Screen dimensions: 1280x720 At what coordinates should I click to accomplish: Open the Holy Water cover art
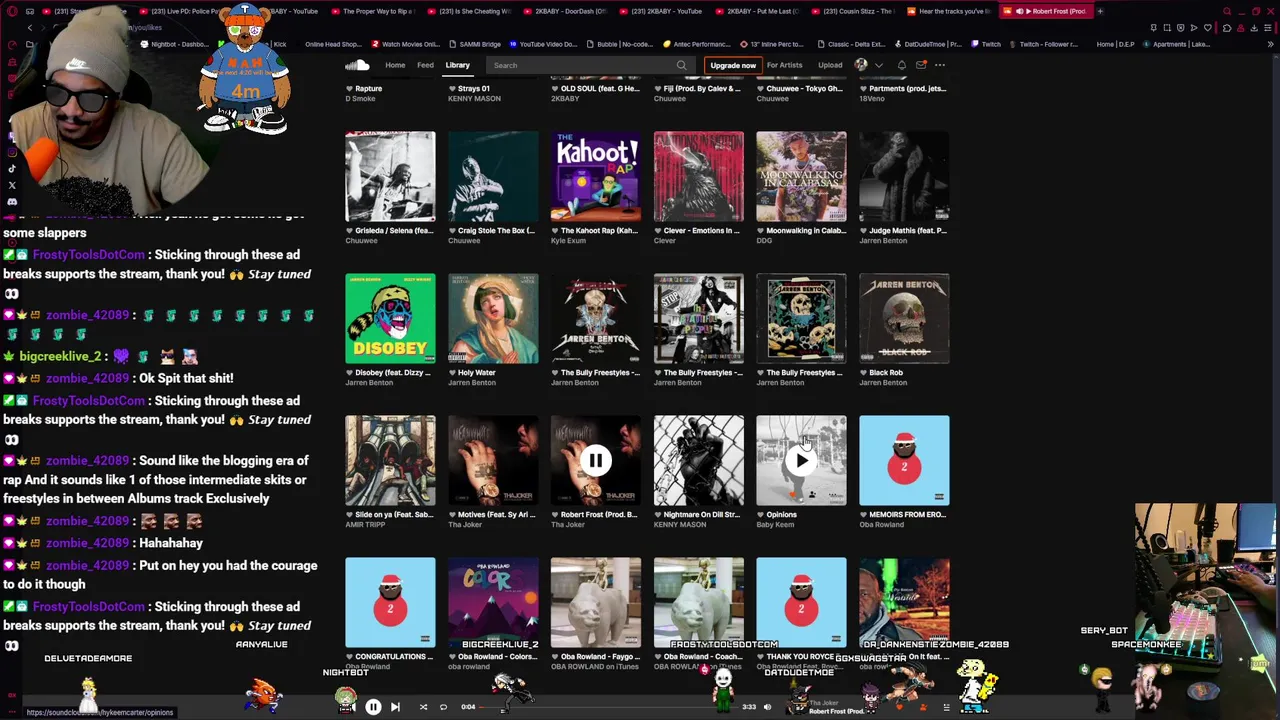(x=493, y=318)
